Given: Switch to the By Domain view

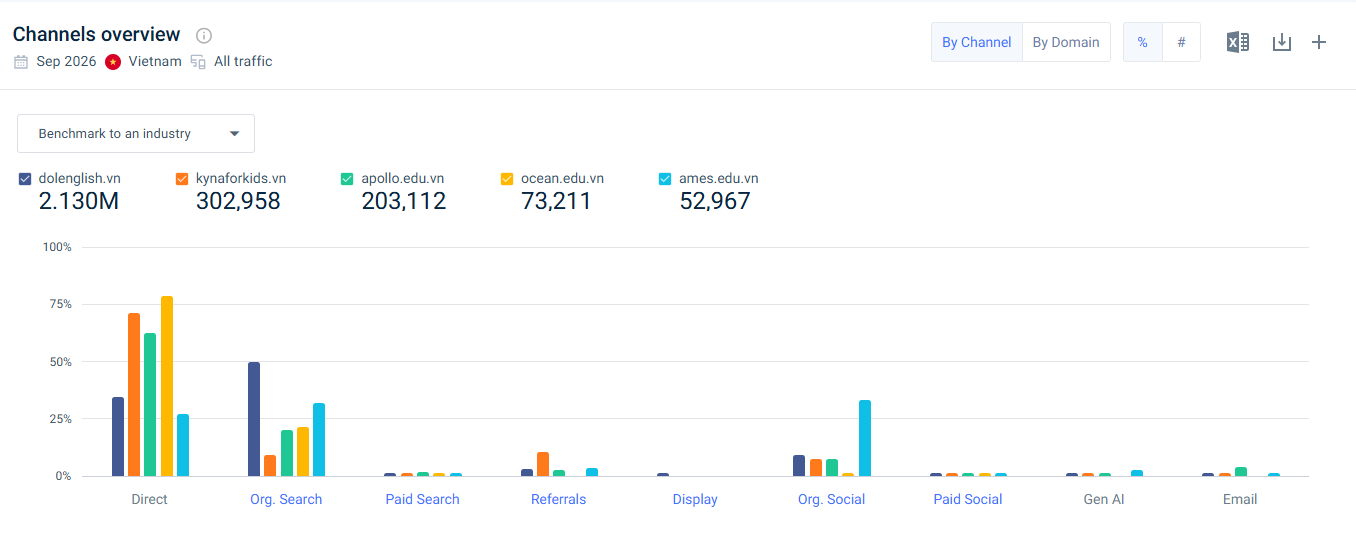Looking at the screenshot, I should (x=1066, y=42).
